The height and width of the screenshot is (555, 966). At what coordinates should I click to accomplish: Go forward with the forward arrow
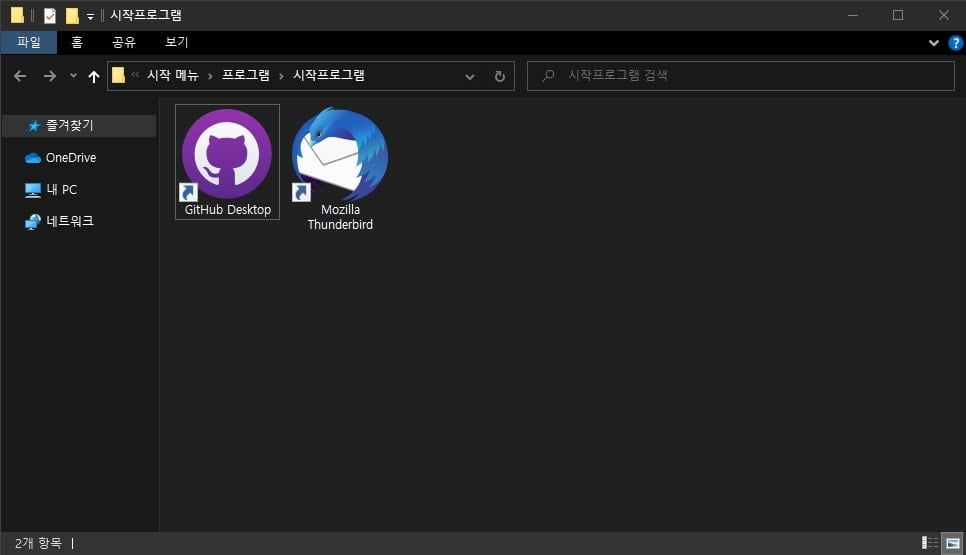click(x=50, y=76)
